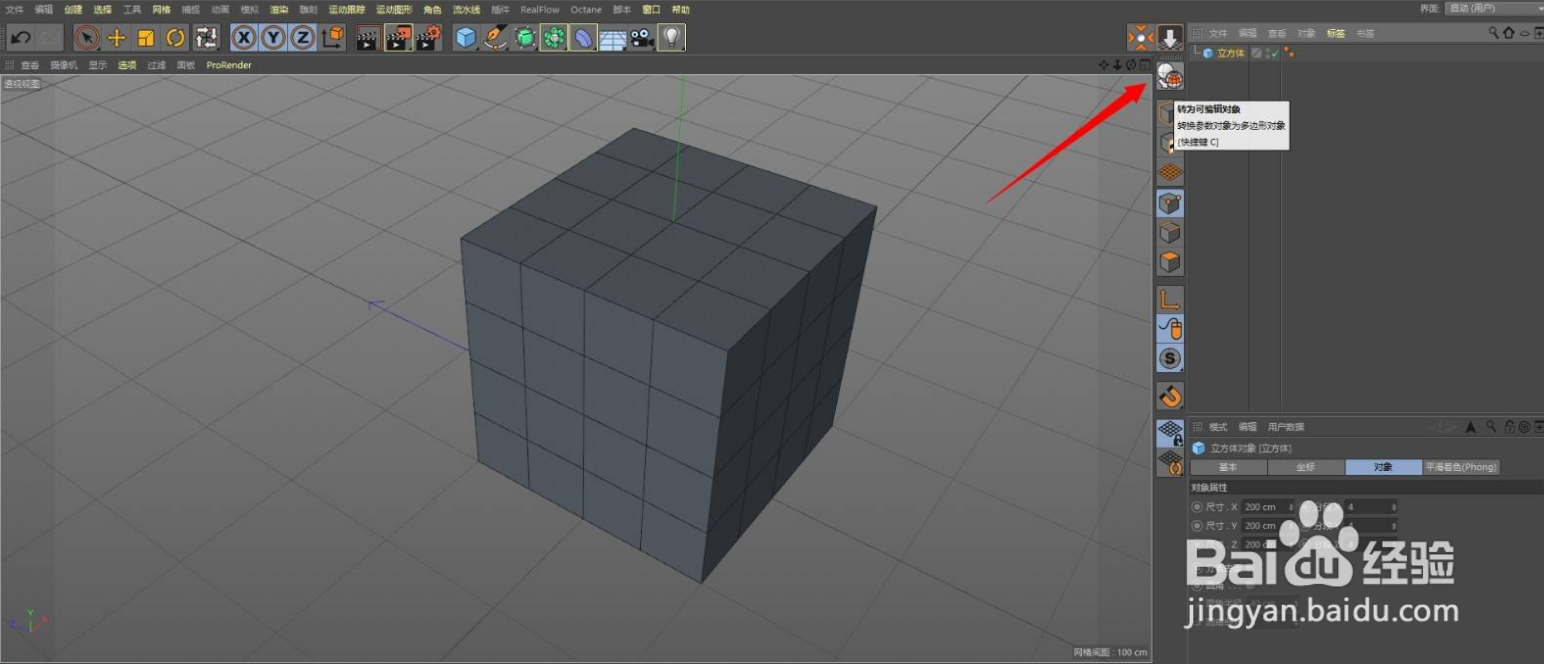The width and height of the screenshot is (1544, 664).
Task: Switch to Points mode
Action: click(1170, 204)
